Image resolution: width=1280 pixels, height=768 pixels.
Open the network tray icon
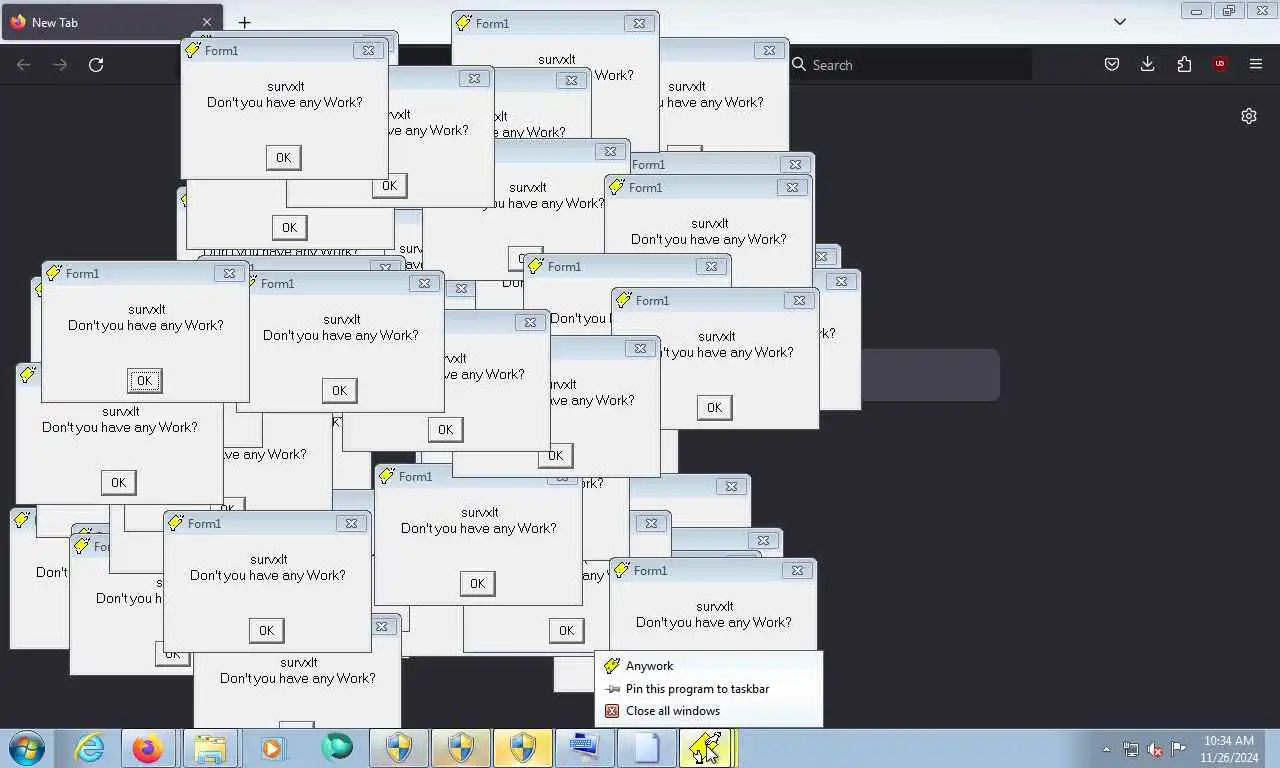[1130, 749]
